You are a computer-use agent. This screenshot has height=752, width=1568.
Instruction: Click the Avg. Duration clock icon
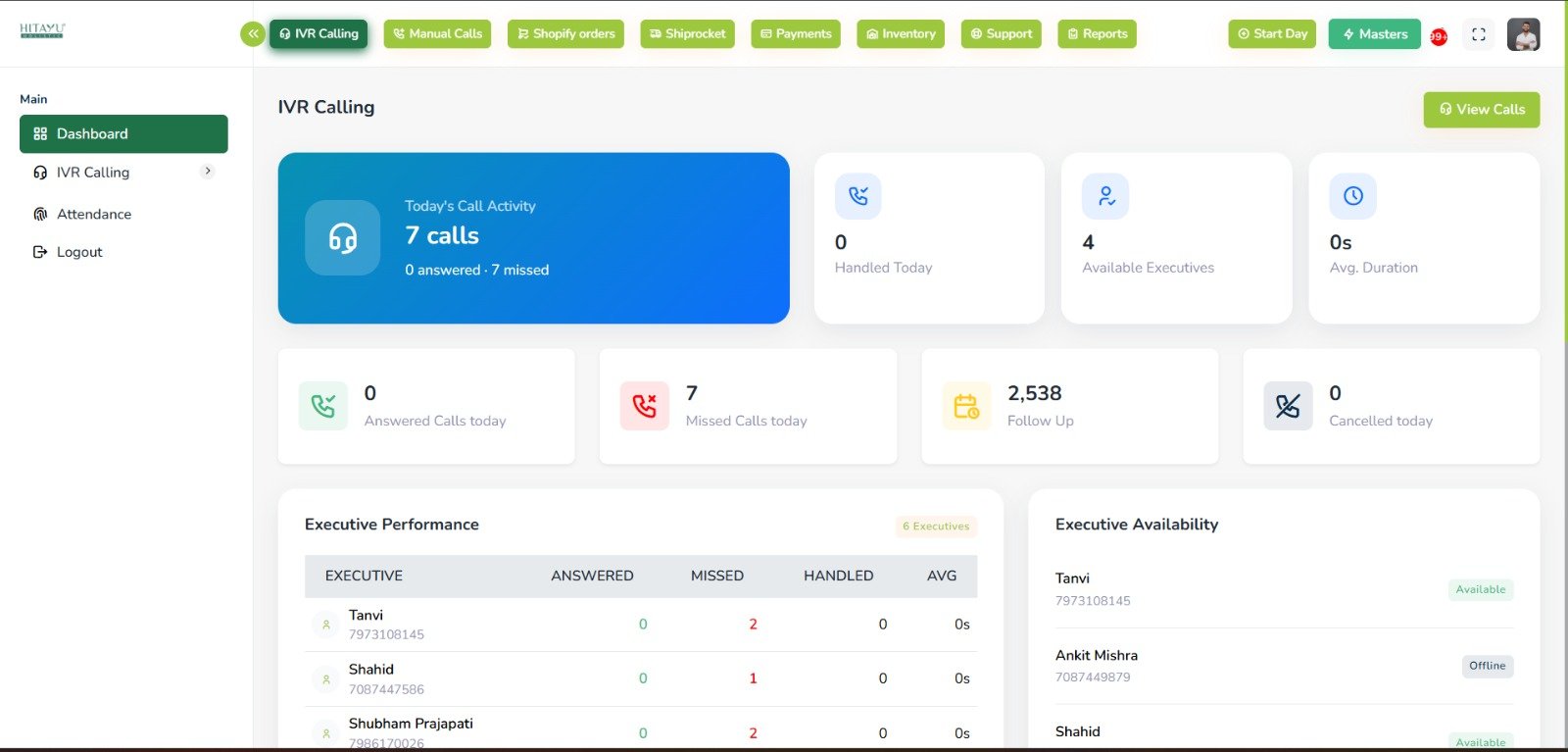click(1352, 196)
